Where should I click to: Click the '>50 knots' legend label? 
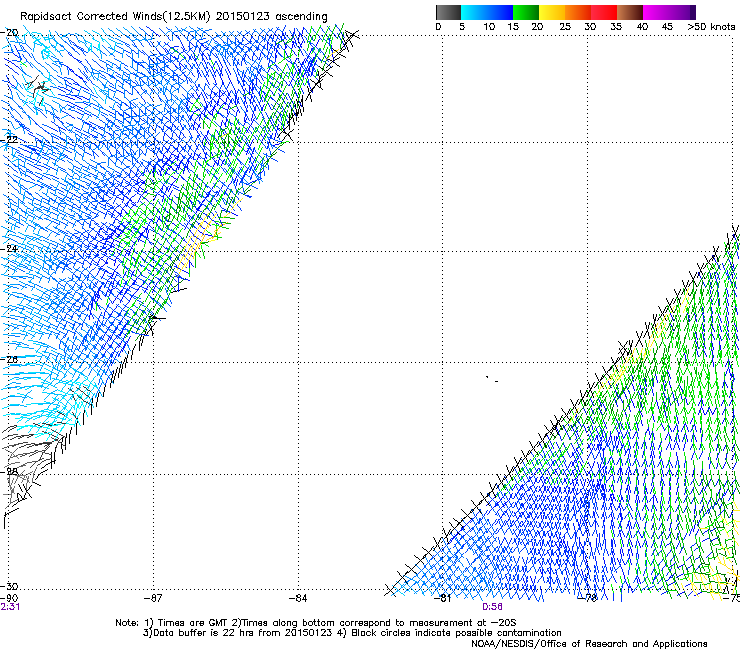coord(711,27)
